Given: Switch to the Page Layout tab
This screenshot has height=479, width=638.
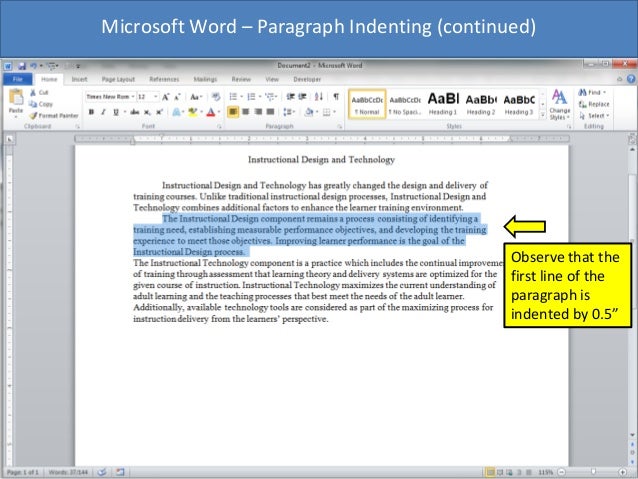Looking at the screenshot, I should pyautogui.click(x=118, y=79).
